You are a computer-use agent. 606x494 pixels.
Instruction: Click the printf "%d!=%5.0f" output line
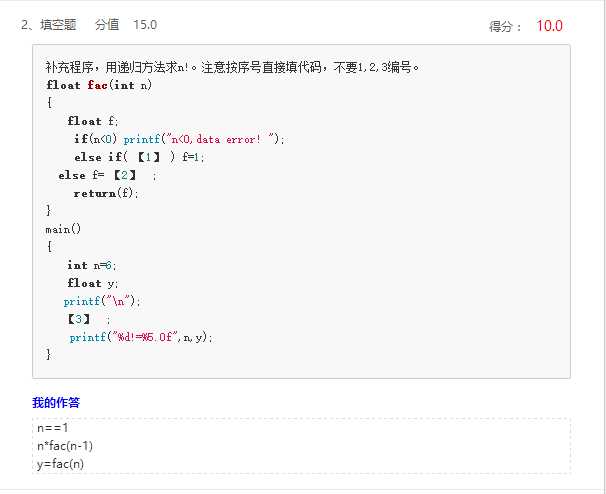pyautogui.click(x=141, y=337)
